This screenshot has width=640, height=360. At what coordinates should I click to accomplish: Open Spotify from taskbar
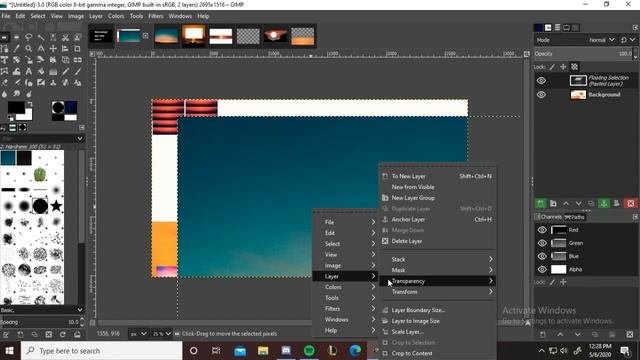pyautogui.click(x=309, y=351)
